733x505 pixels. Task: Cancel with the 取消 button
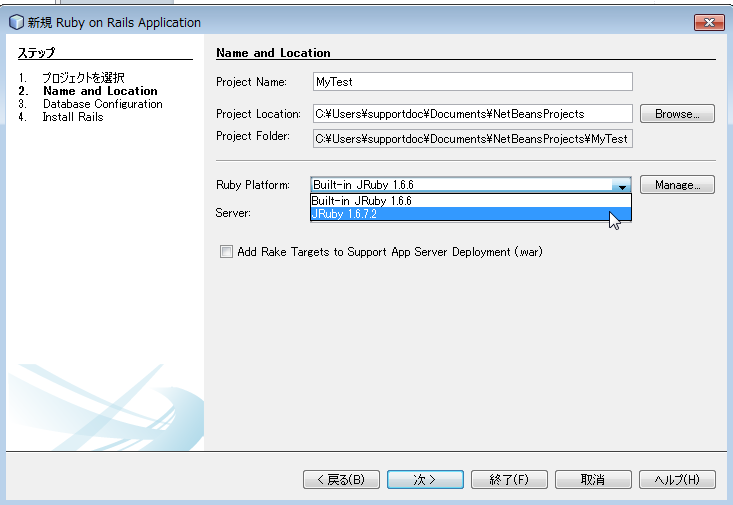(593, 479)
